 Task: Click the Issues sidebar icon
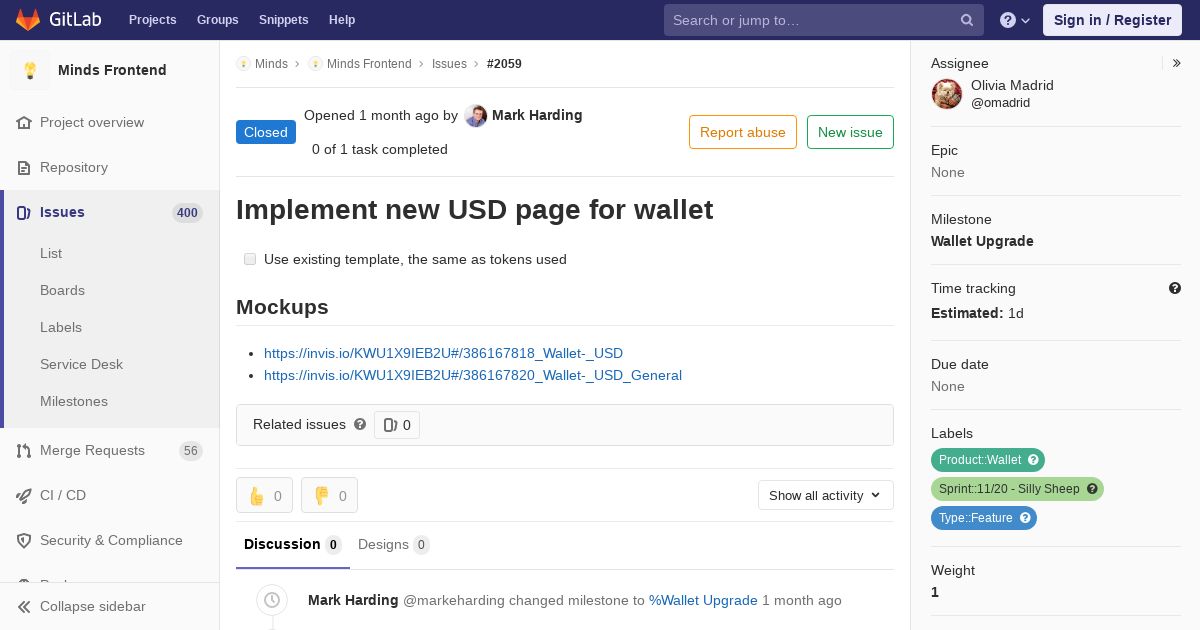tap(24, 213)
